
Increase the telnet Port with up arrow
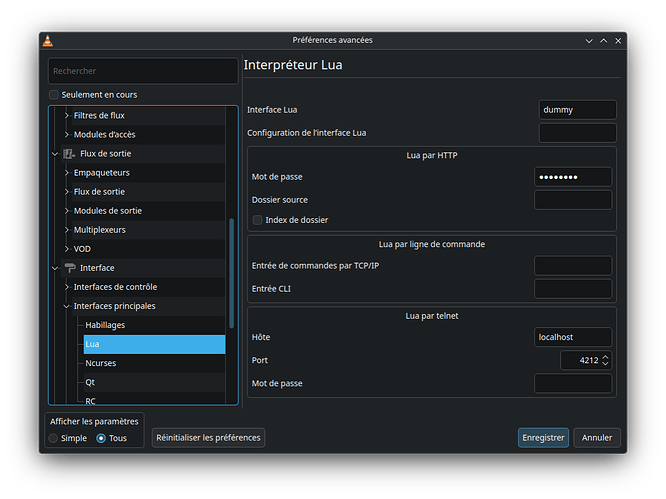(x=606, y=357)
